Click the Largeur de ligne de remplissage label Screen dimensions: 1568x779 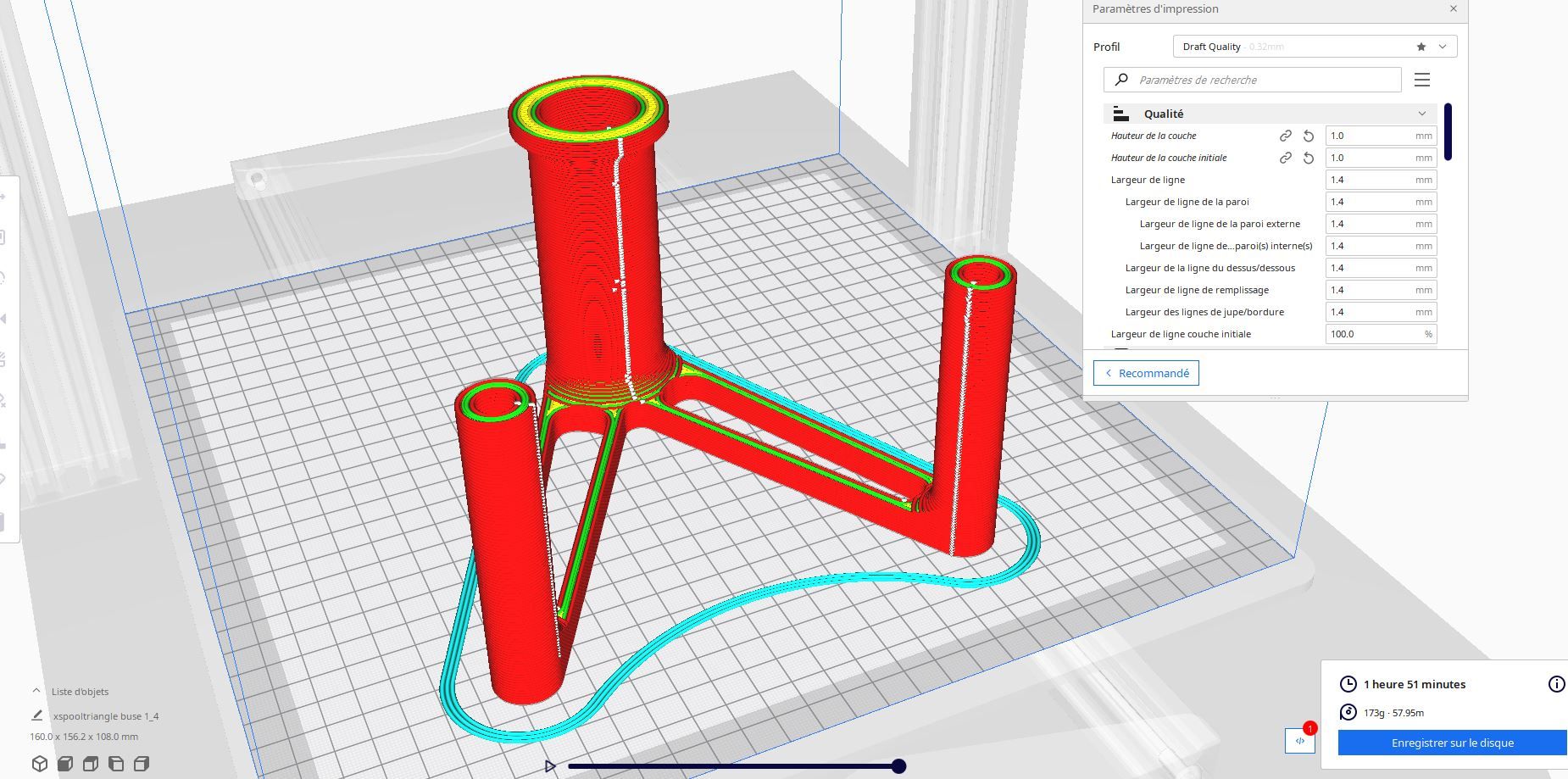tap(1197, 290)
